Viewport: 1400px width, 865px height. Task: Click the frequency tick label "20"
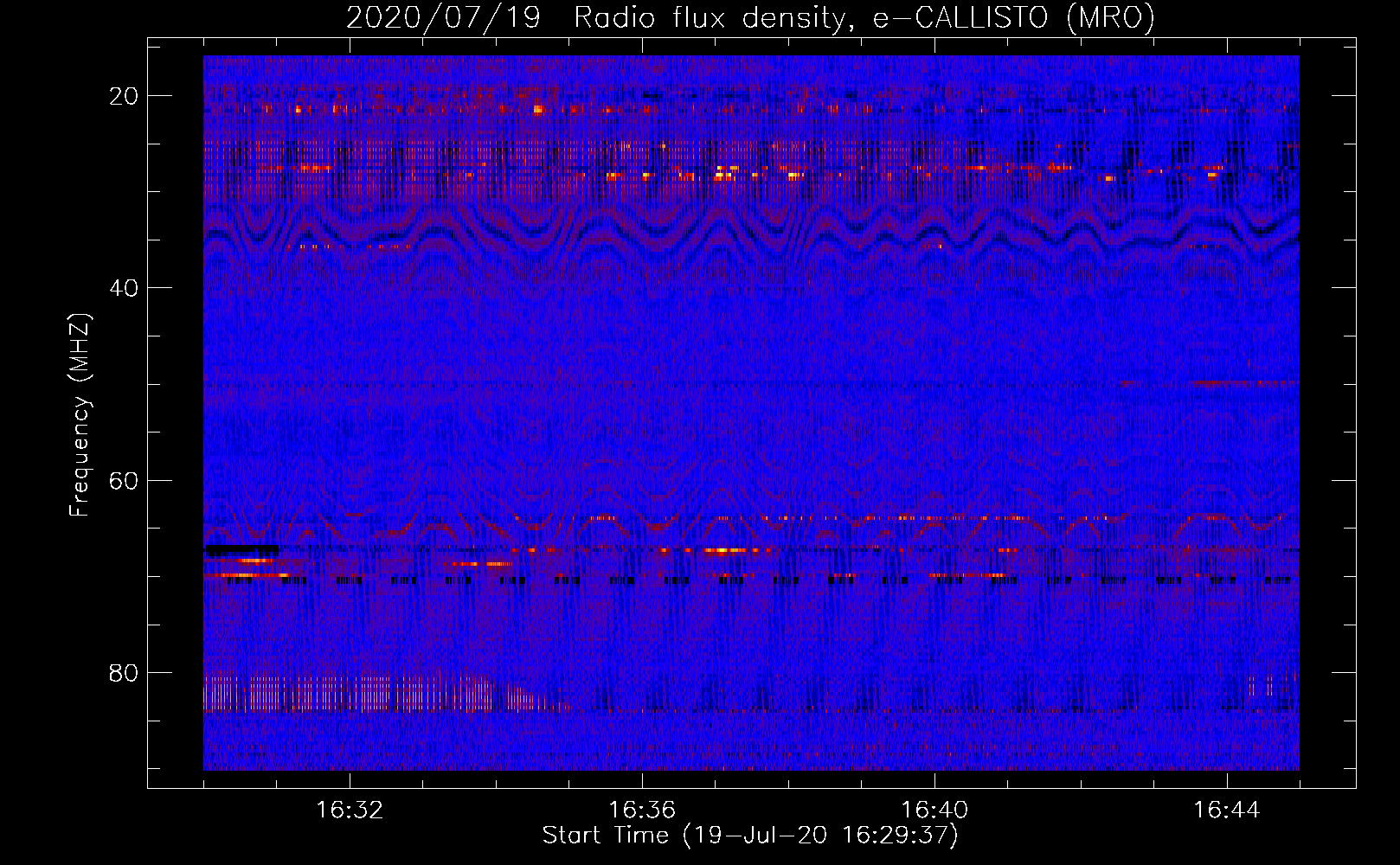coord(124,96)
